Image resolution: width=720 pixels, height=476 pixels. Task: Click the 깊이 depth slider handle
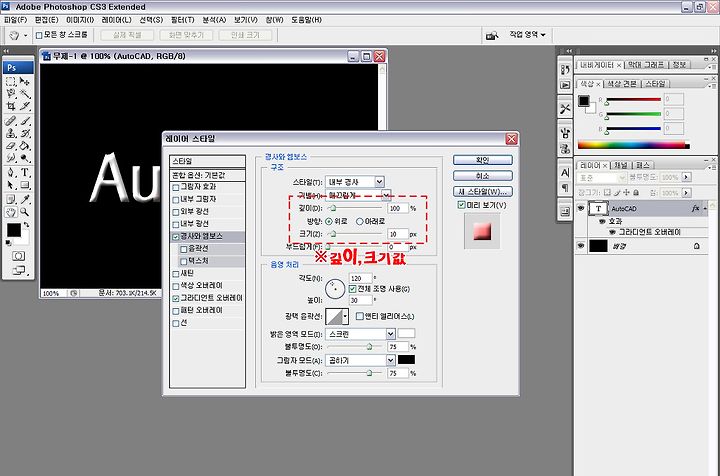click(x=333, y=208)
